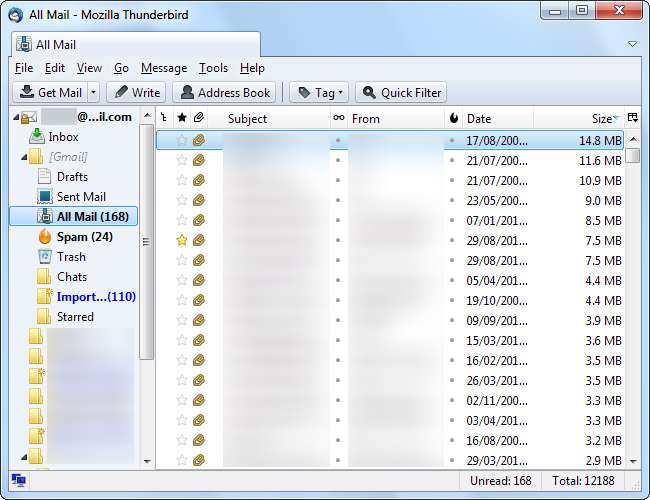Click message list scroll up arrow

coord(633,139)
